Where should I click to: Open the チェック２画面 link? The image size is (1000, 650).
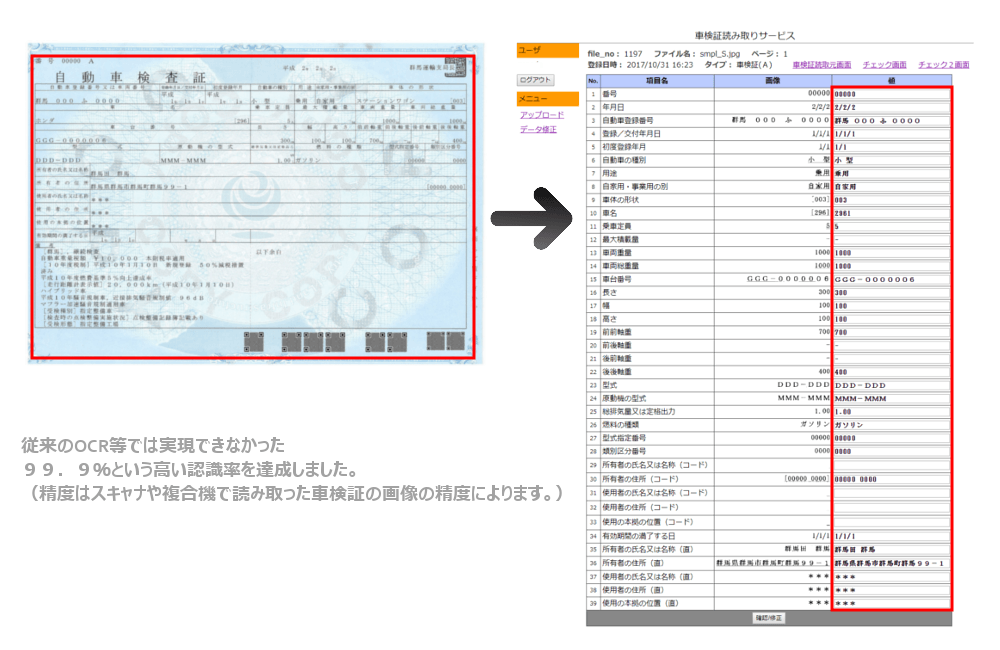pos(943,64)
